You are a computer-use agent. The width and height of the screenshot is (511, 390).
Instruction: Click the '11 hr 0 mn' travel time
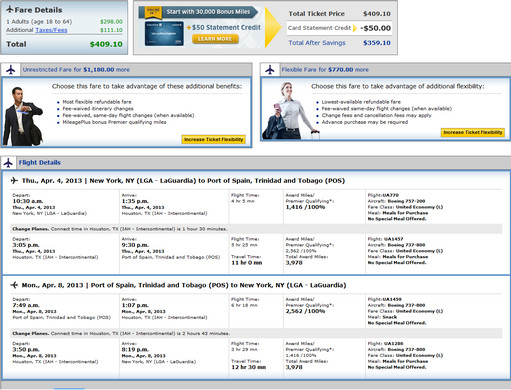pyautogui.click(x=247, y=263)
